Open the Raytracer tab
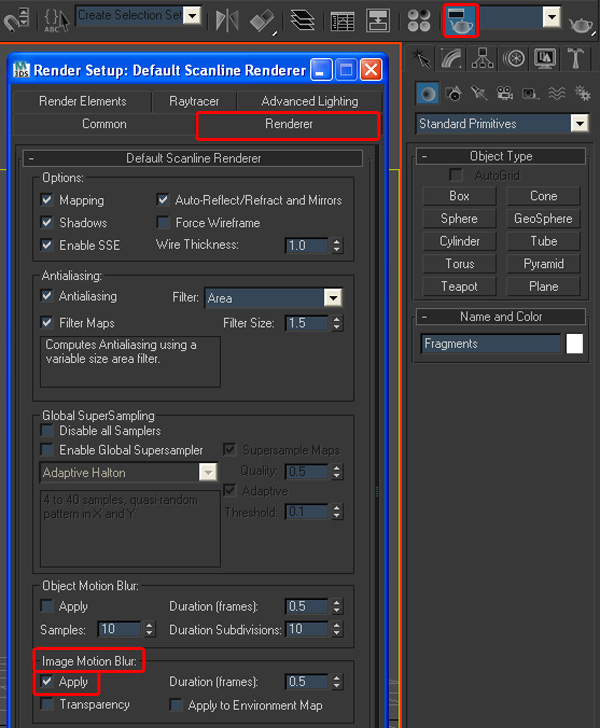This screenshot has width=600, height=728. pos(194,101)
